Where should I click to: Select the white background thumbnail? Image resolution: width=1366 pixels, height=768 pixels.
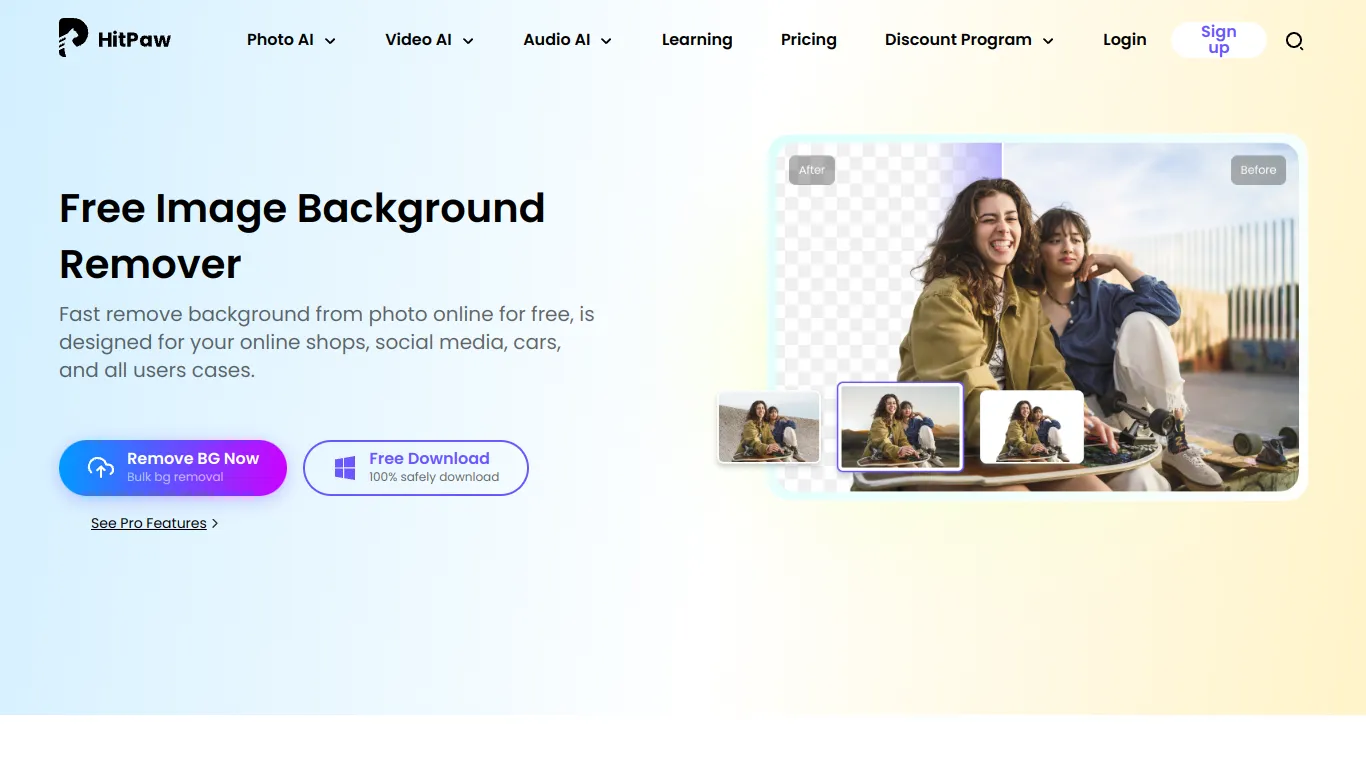tap(1032, 427)
